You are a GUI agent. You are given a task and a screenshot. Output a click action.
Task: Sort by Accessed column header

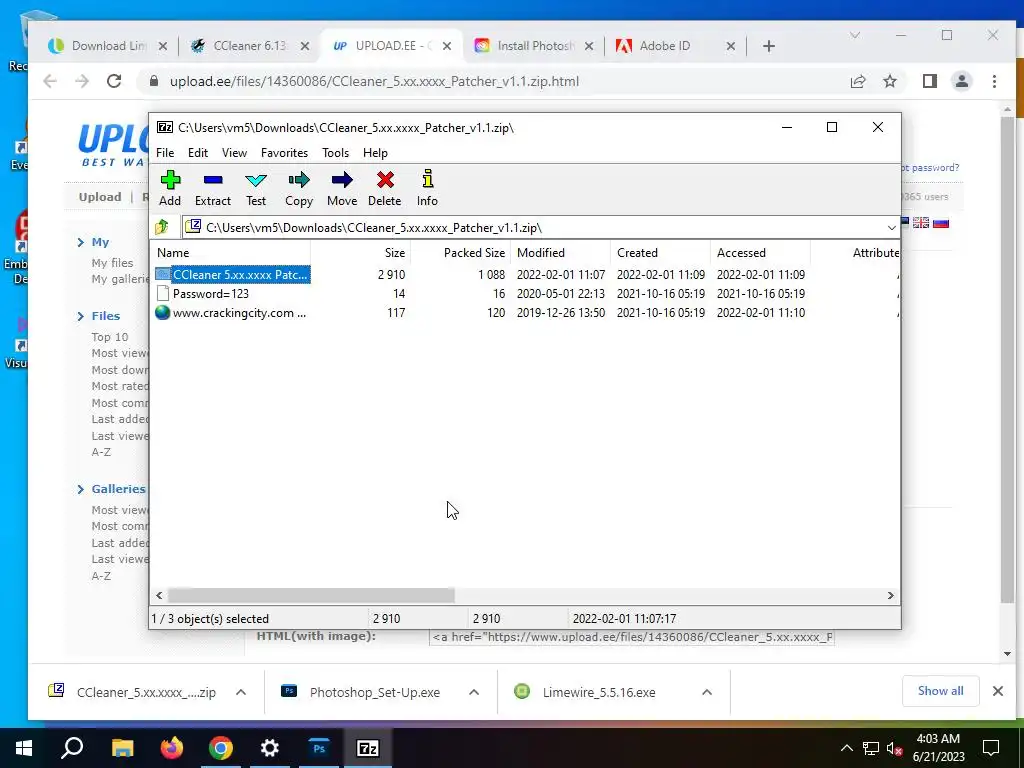coord(760,253)
